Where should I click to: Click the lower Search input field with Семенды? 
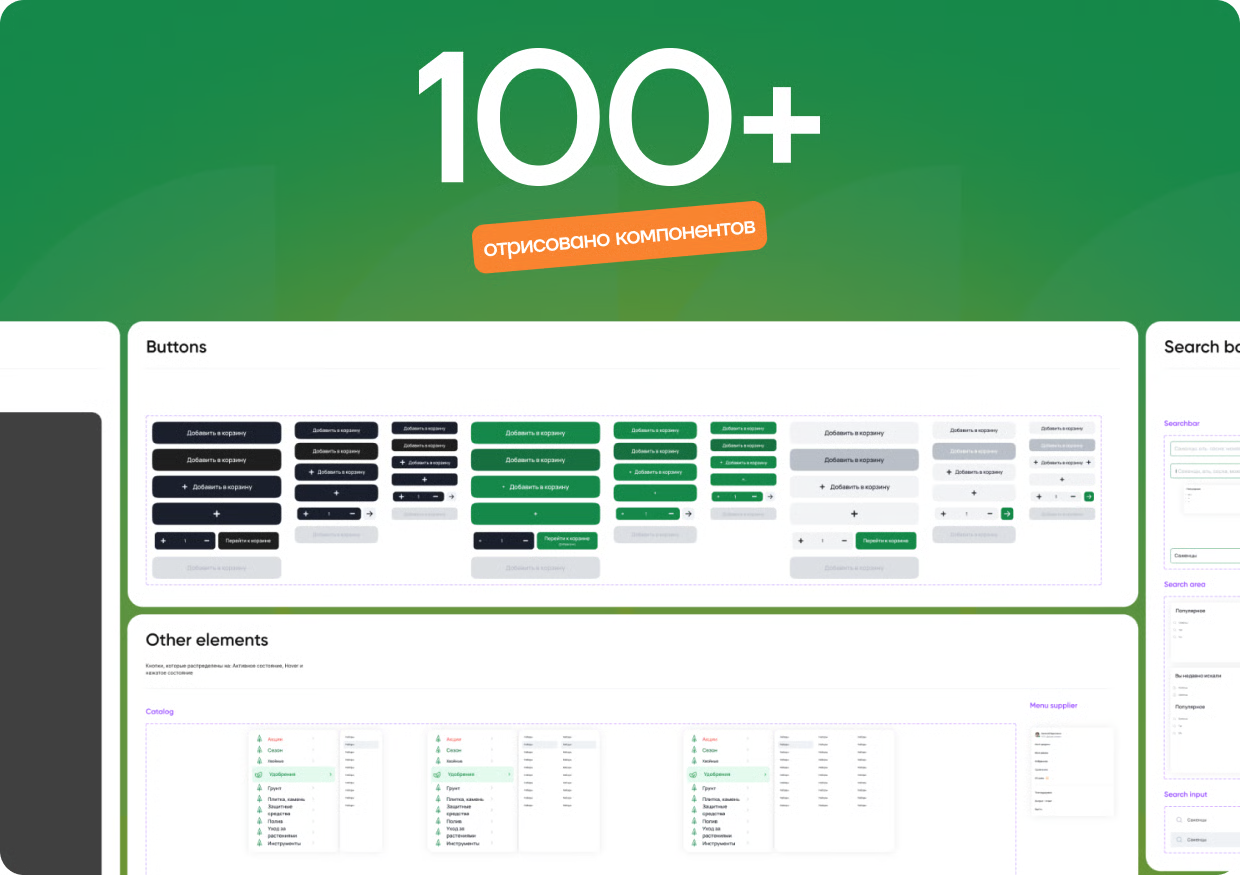click(x=1206, y=839)
